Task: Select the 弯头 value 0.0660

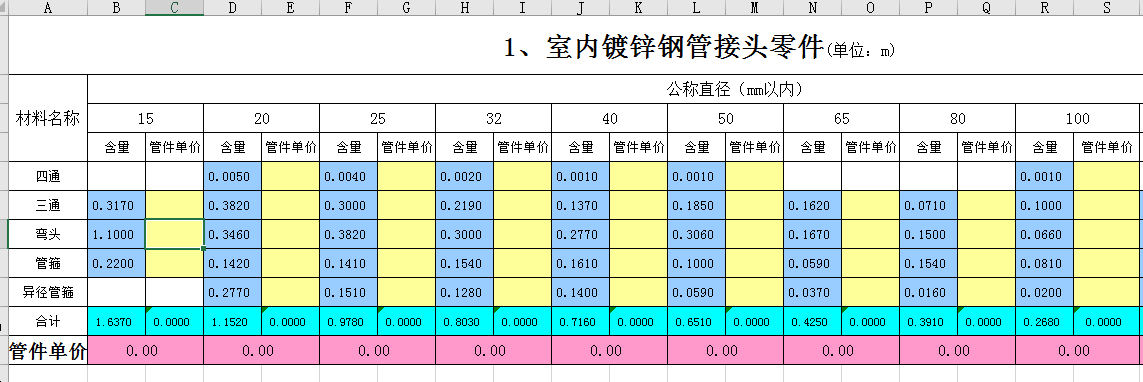Action: click(1045, 234)
